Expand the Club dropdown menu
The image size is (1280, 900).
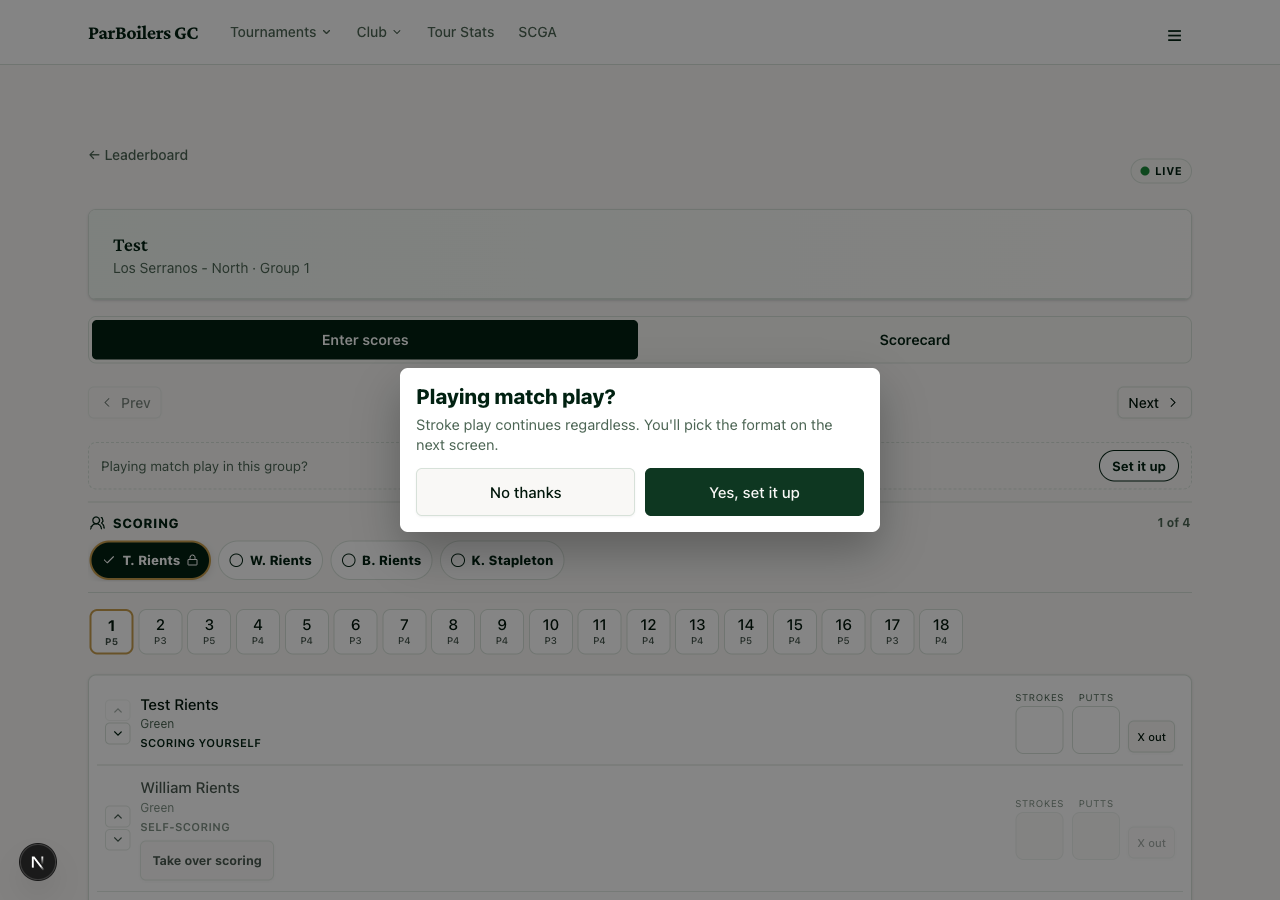click(x=378, y=32)
